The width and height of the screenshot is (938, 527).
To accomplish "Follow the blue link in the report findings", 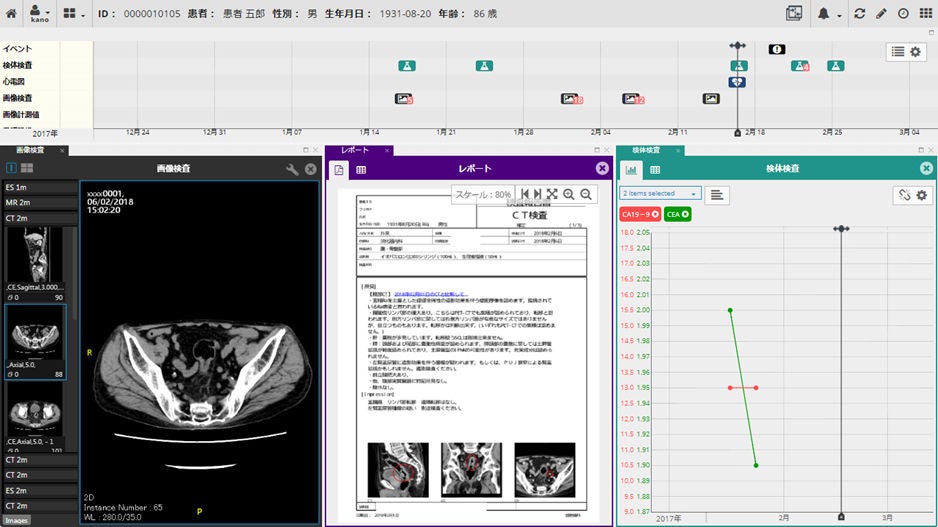I will pyautogui.click(x=431, y=294).
